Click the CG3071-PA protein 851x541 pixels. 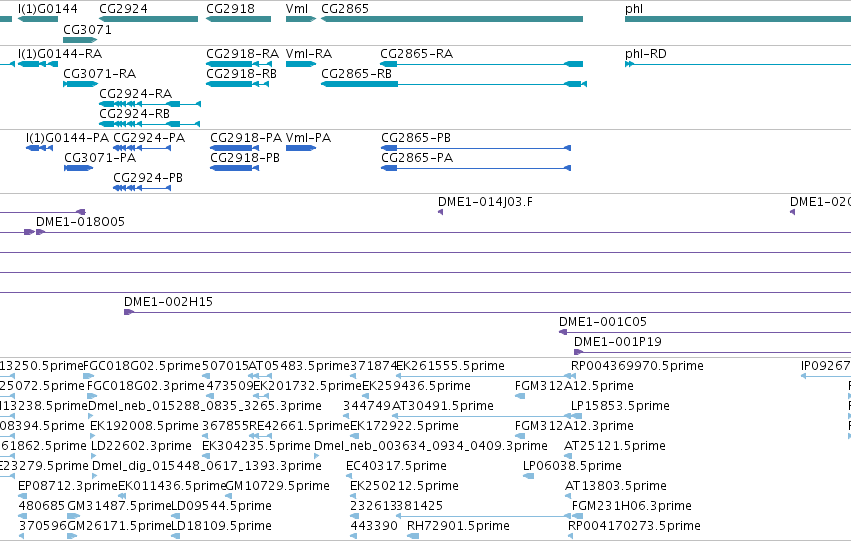[79, 168]
